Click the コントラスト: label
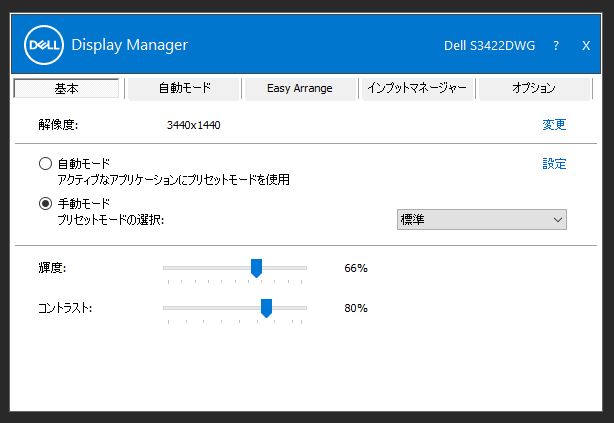The image size is (614, 423). point(65,308)
